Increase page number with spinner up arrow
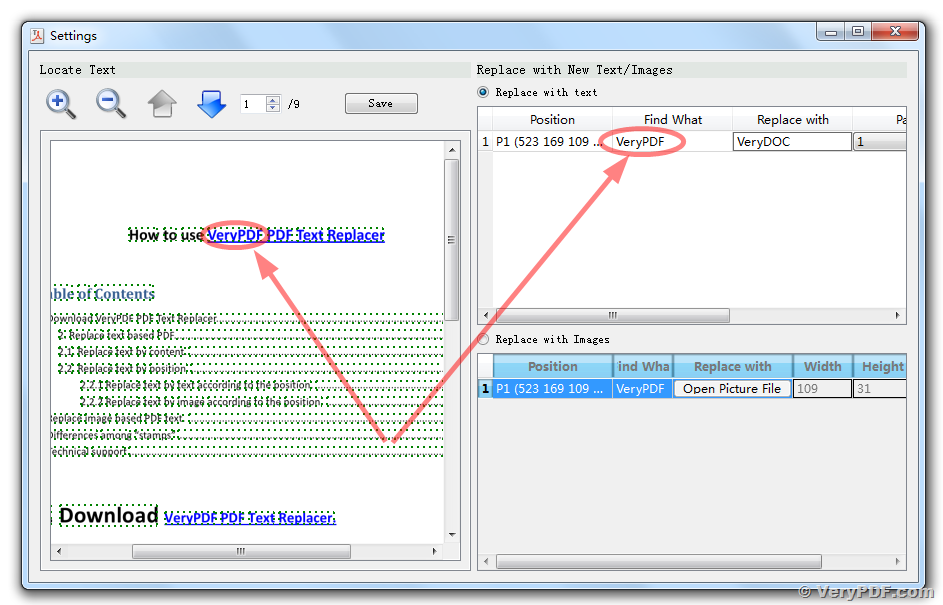 [273, 99]
